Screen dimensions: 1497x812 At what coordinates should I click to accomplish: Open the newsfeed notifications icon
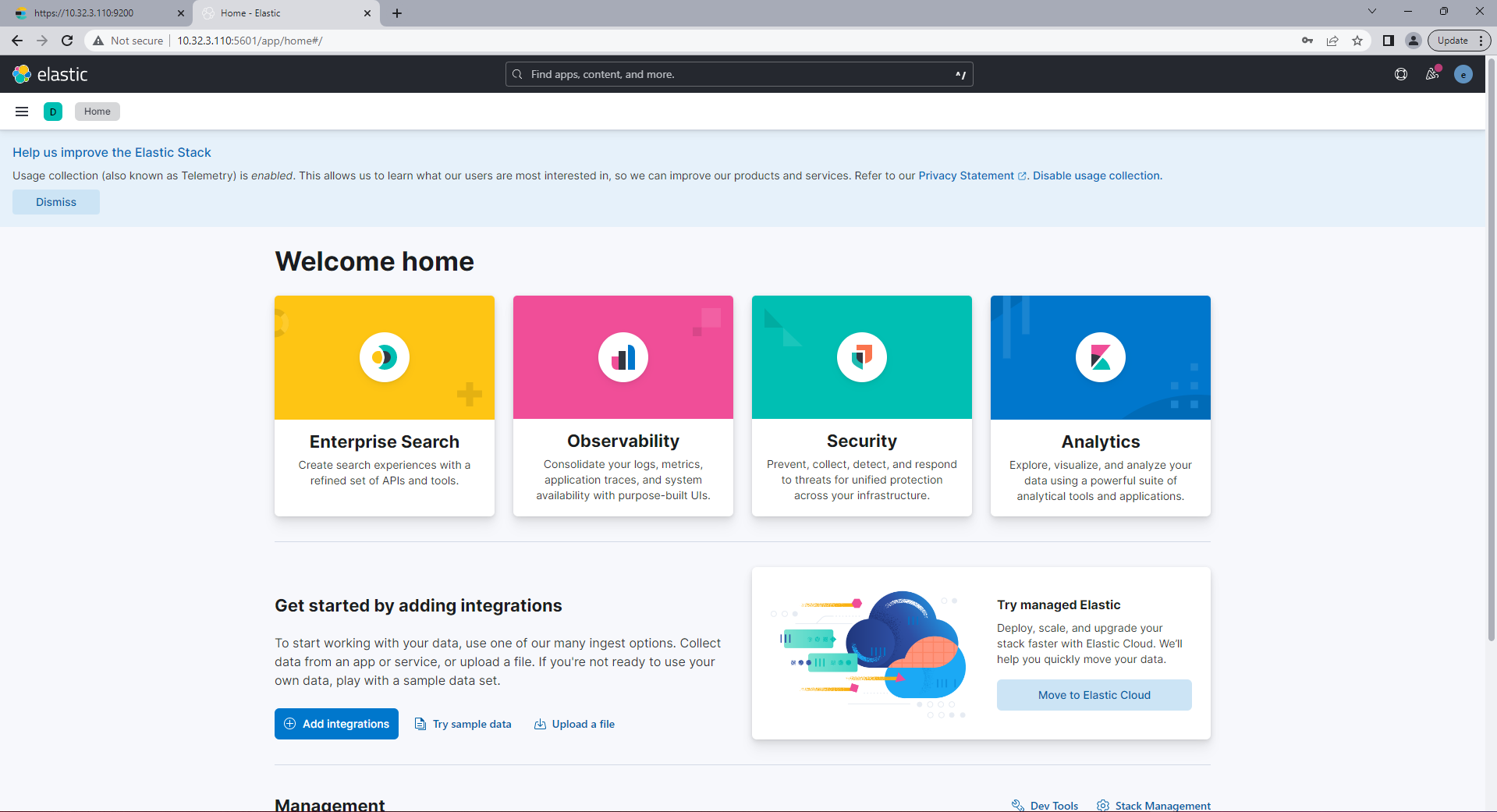(1432, 74)
